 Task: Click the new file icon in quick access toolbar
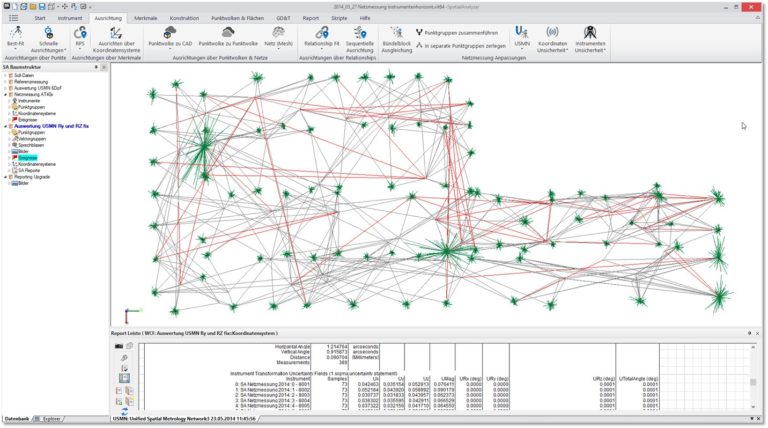coord(15,7)
